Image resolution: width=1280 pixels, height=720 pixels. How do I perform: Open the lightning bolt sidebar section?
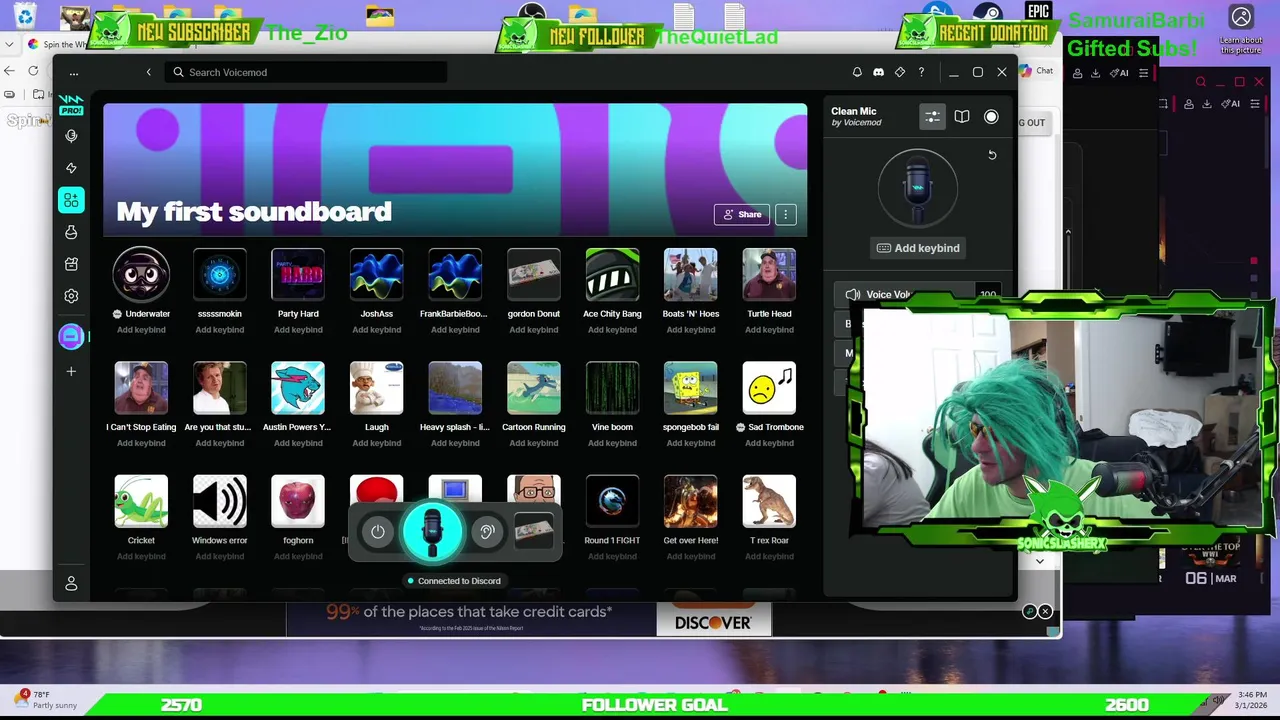pyautogui.click(x=71, y=168)
